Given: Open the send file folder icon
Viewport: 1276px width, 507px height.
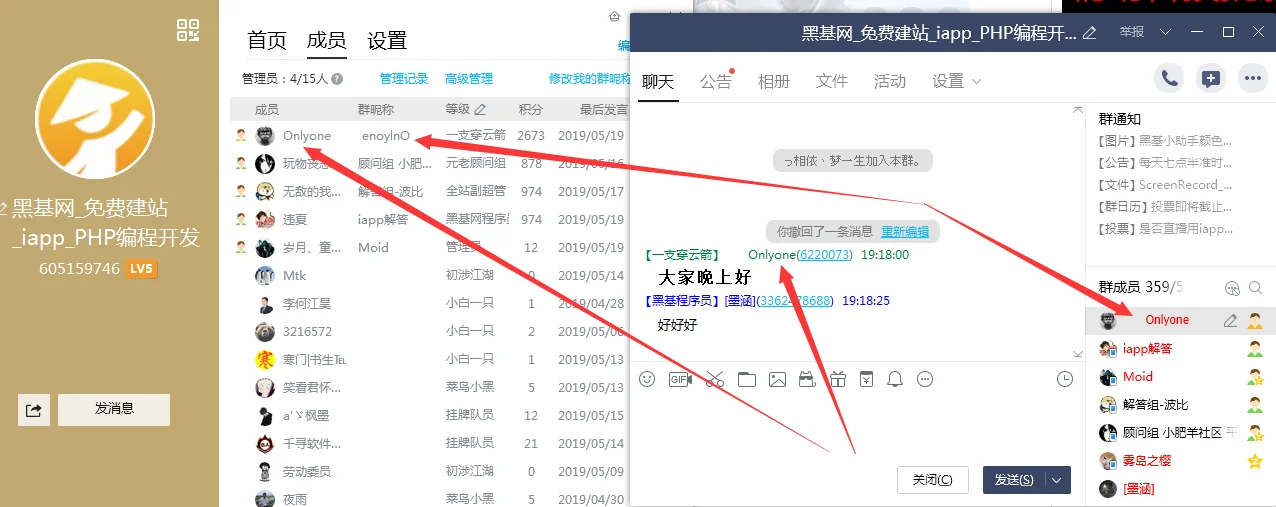Looking at the screenshot, I should point(746,379).
